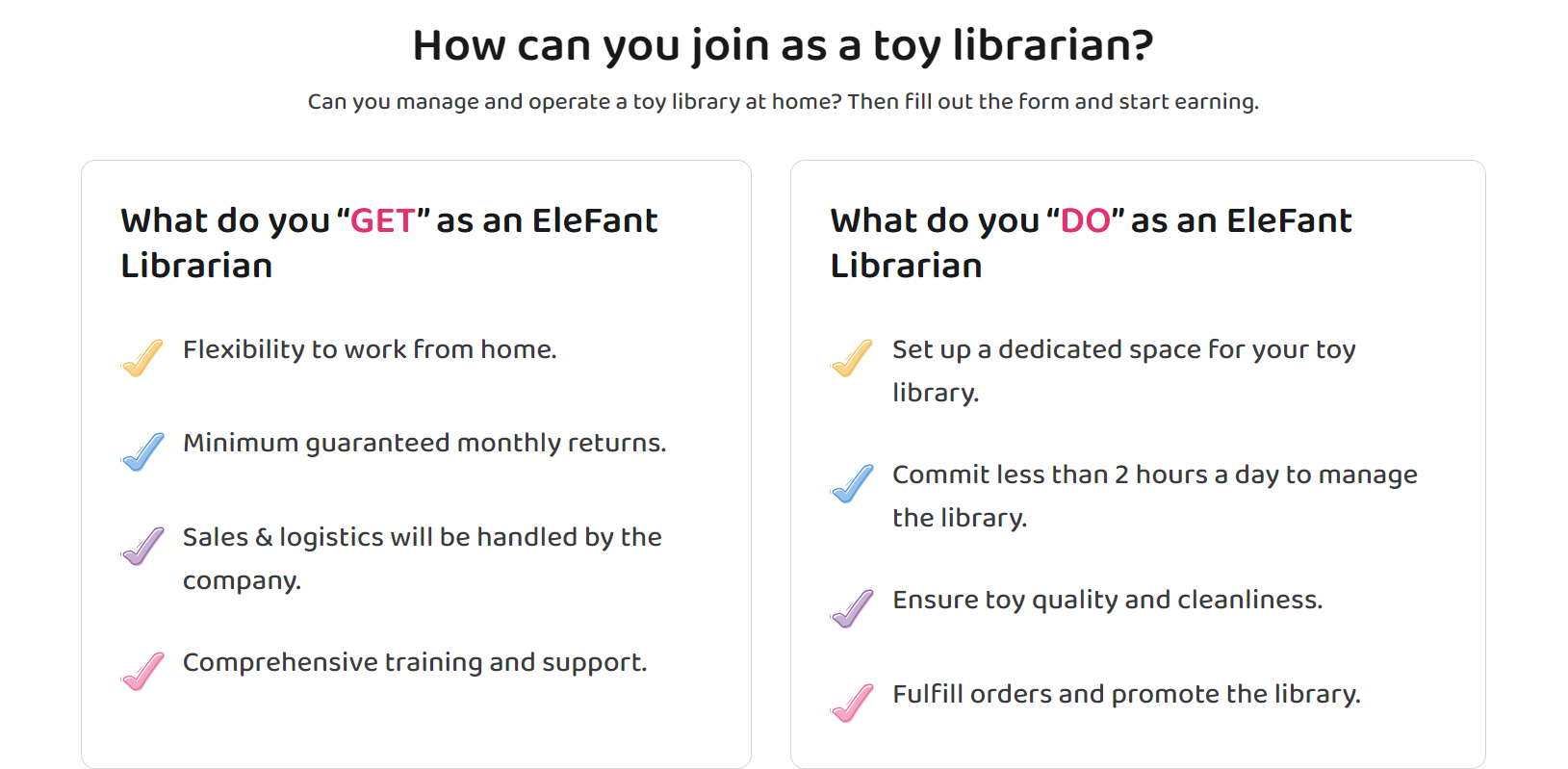Click the blue checkmark beside Minimum guaranteed returns
This screenshot has height=769, width=1568.
tap(142, 451)
